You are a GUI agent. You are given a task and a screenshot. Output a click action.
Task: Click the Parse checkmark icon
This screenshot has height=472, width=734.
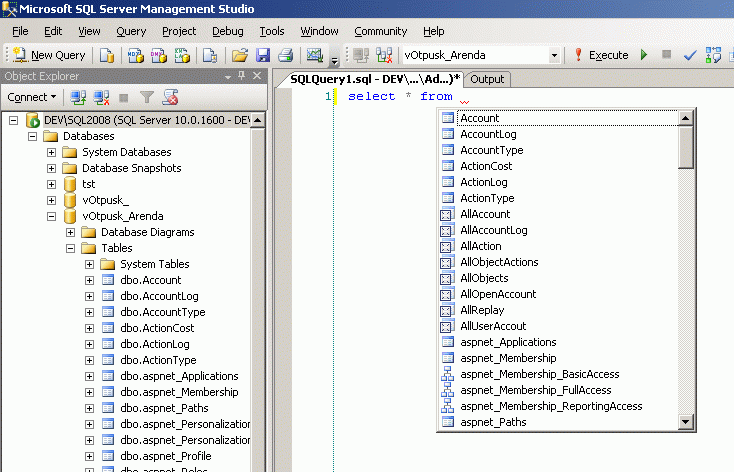(x=690, y=55)
